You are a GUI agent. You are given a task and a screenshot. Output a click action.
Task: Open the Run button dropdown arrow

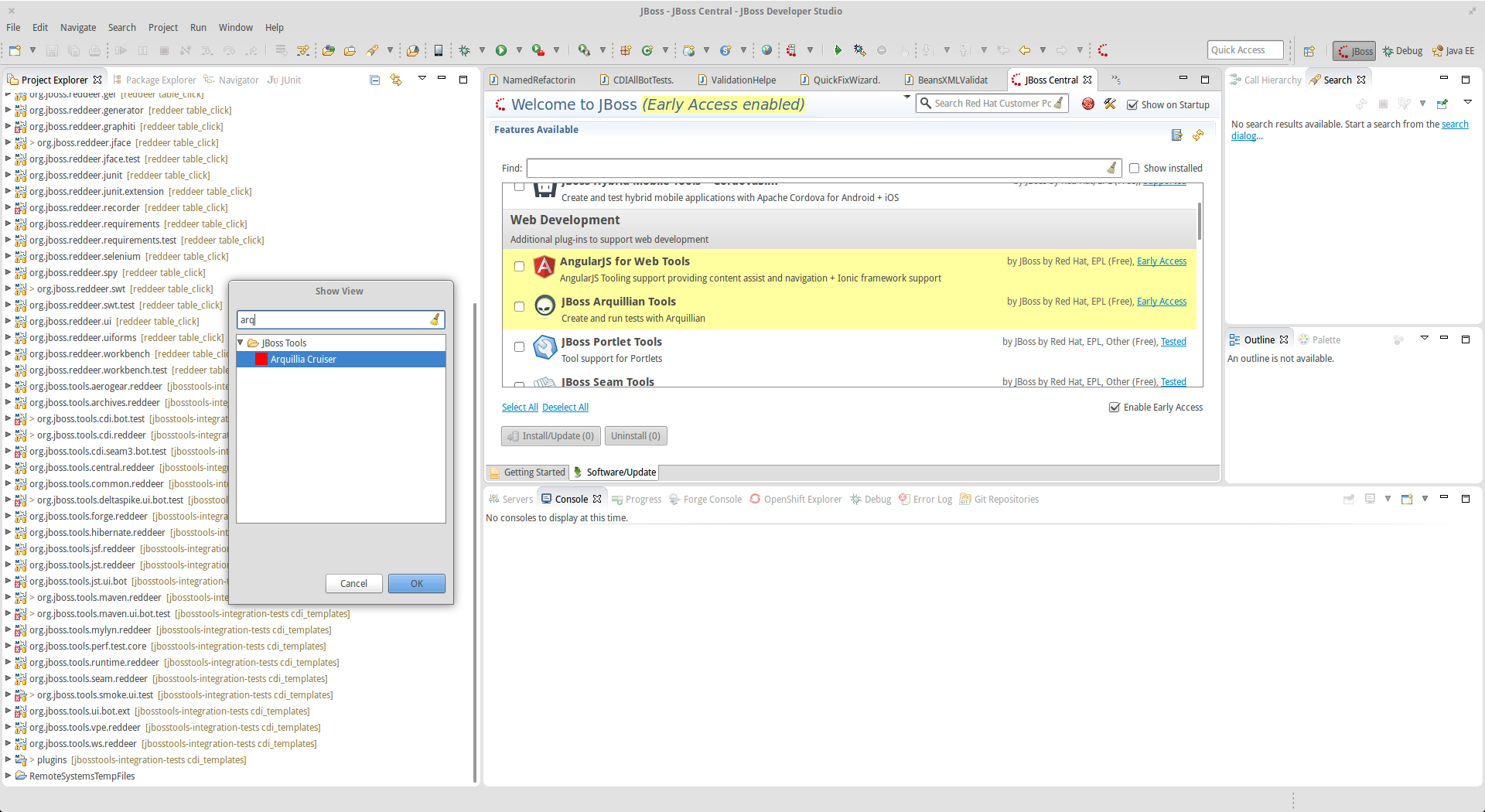[519, 50]
